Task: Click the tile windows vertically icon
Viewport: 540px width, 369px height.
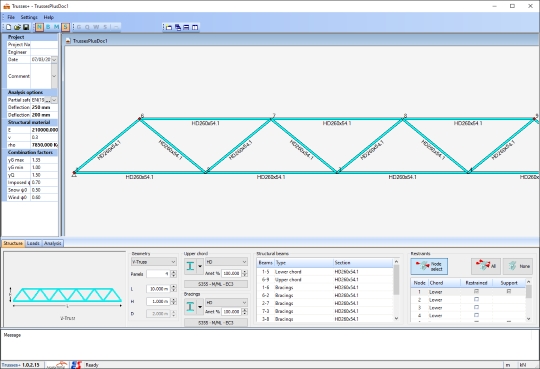Action: 195,27
